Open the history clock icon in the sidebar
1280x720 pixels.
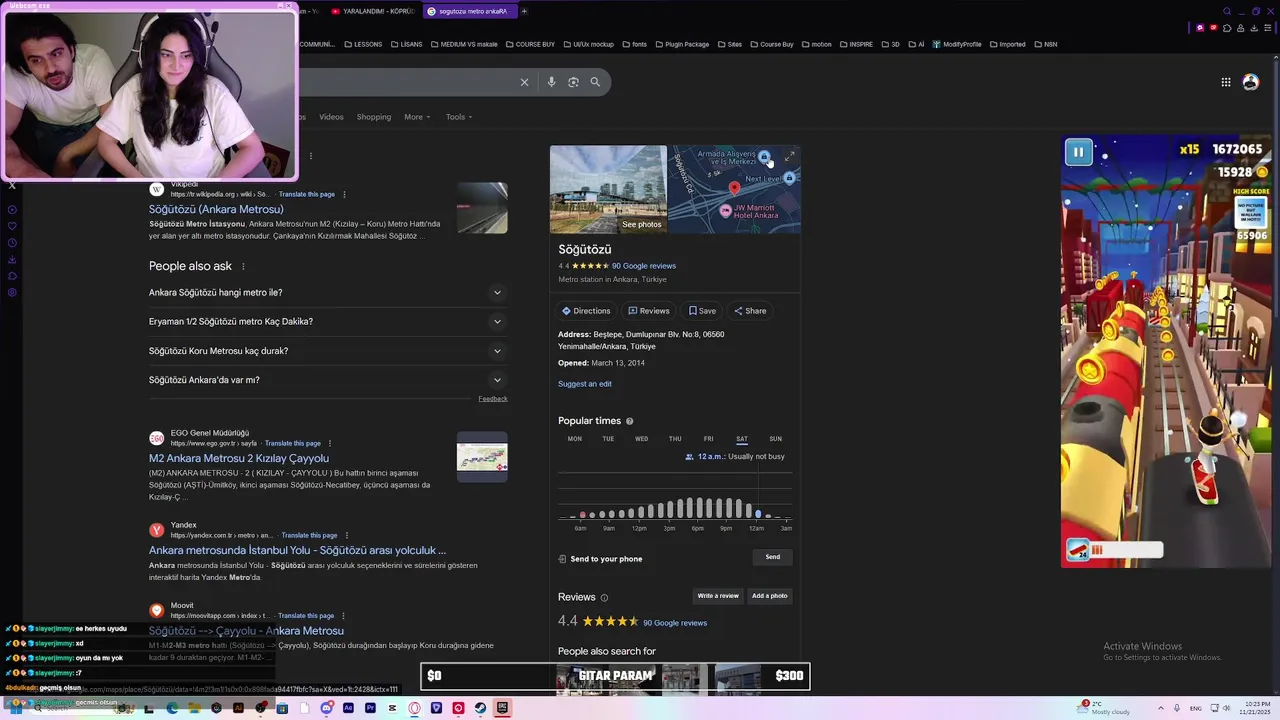pyautogui.click(x=11, y=243)
